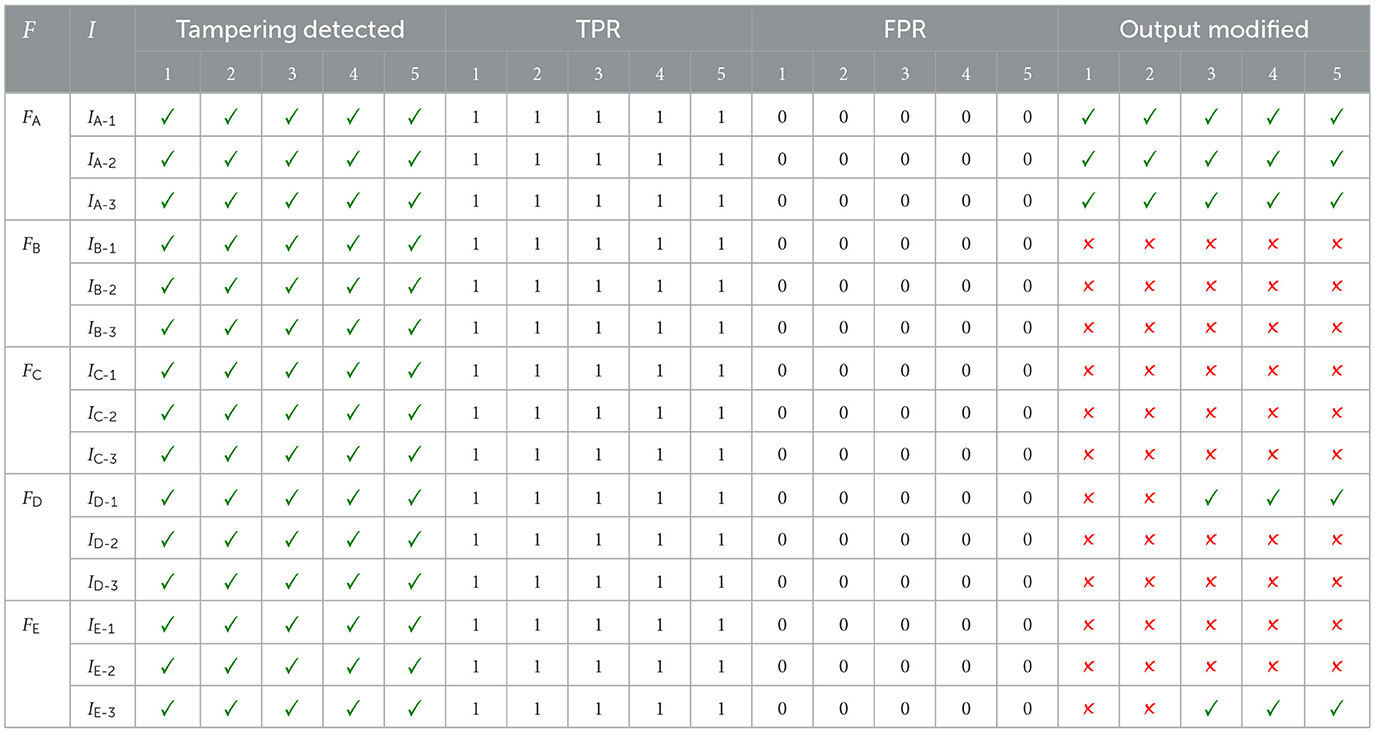
Task: Click Output modified checkmark for I_A-2, column 4
Action: pyautogui.click(x=1273, y=159)
